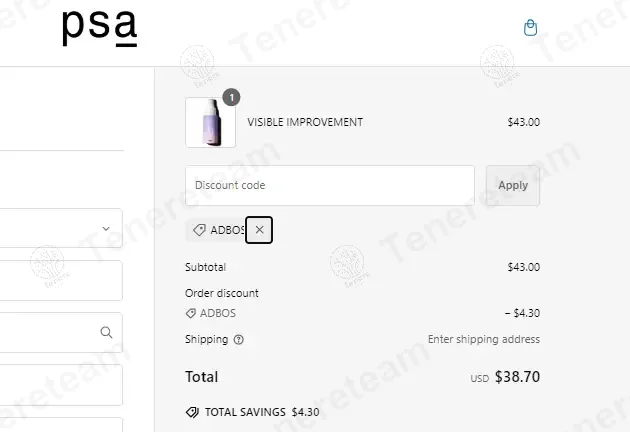Open the Visible Improvement product thumbnail
This screenshot has height=432, width=630.
click(210, 123)
